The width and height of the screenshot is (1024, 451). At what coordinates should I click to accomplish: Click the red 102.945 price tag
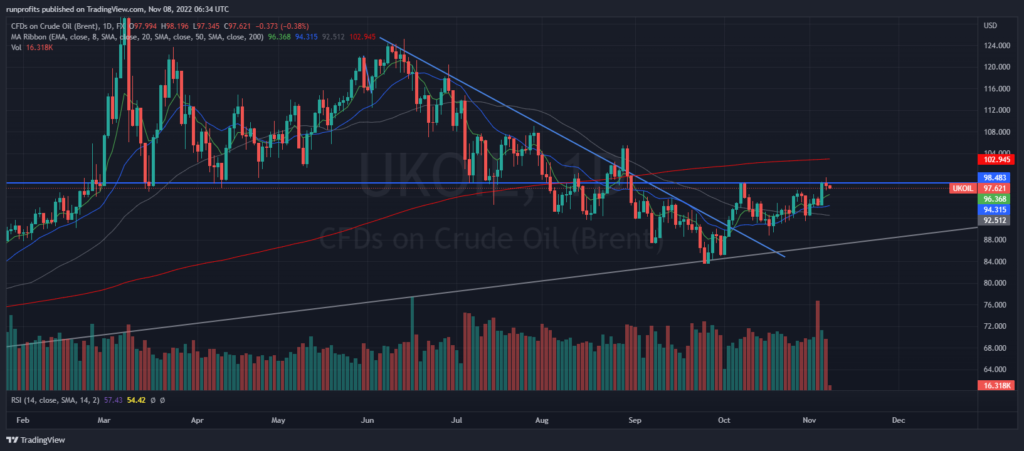(x=995, y=159)
